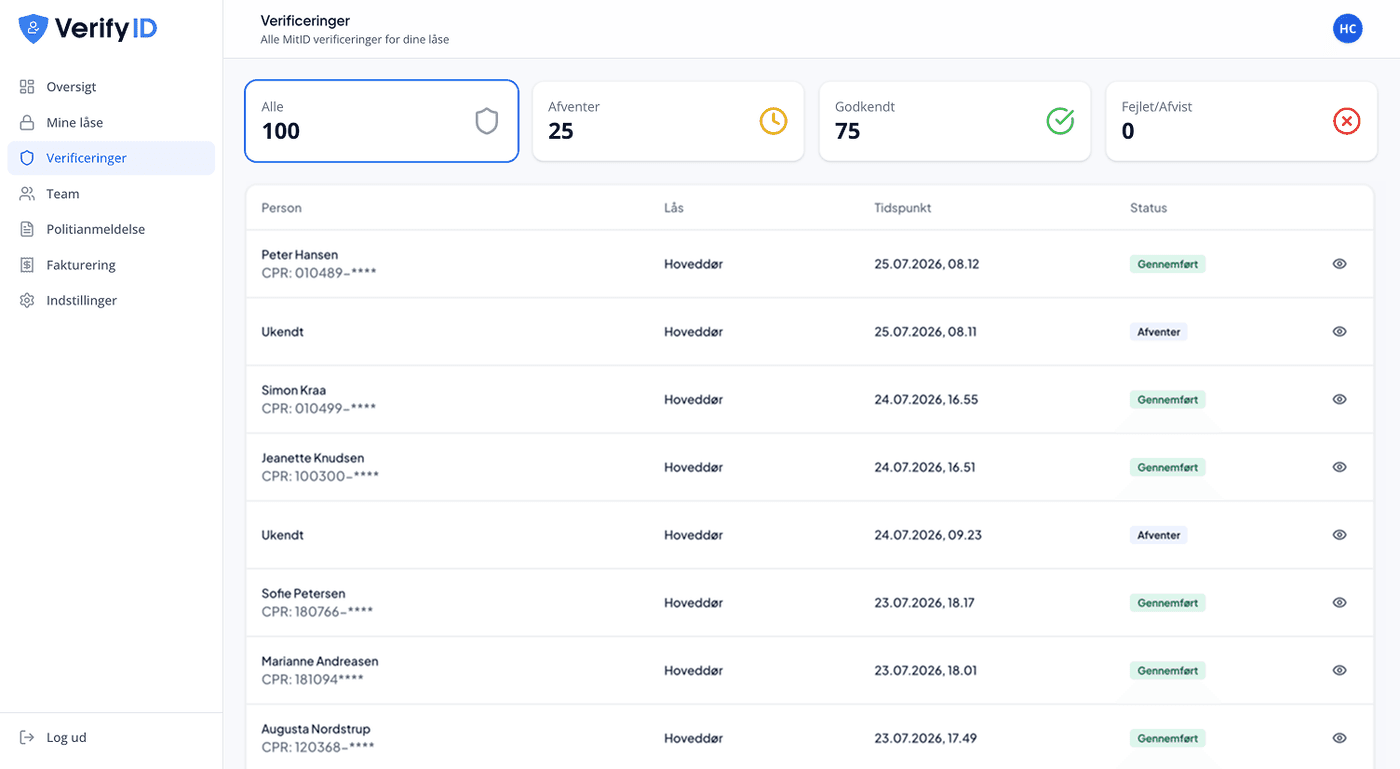Go to Oversigt in the sidebar
The height and width of the screenshot is (769, 1400).
tap(111, 87)
